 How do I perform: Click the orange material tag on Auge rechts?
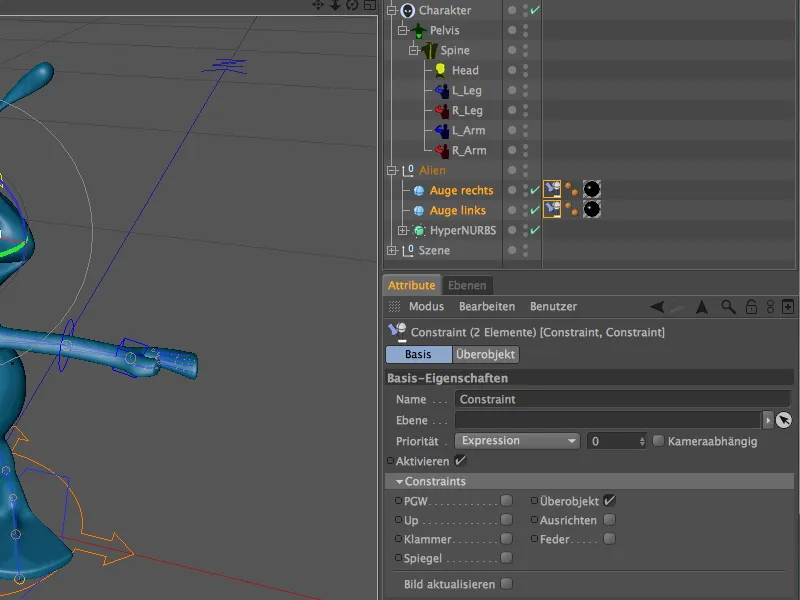572,189
